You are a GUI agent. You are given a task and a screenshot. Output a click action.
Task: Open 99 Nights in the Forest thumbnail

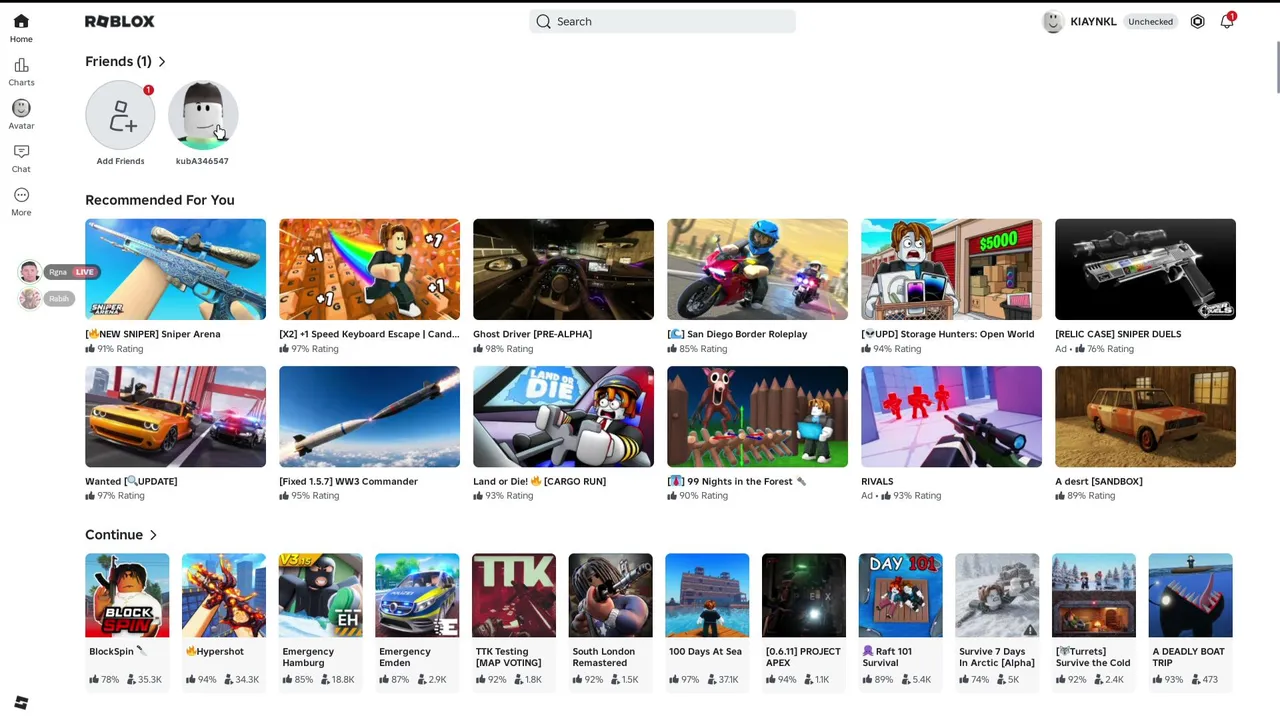[758, 417]
